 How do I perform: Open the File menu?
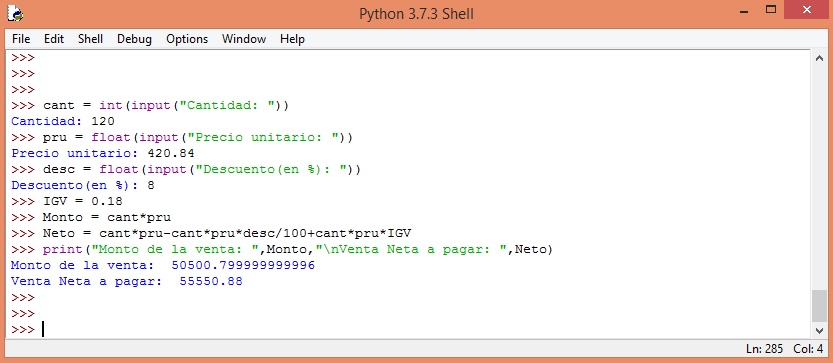tap(21, 39)
